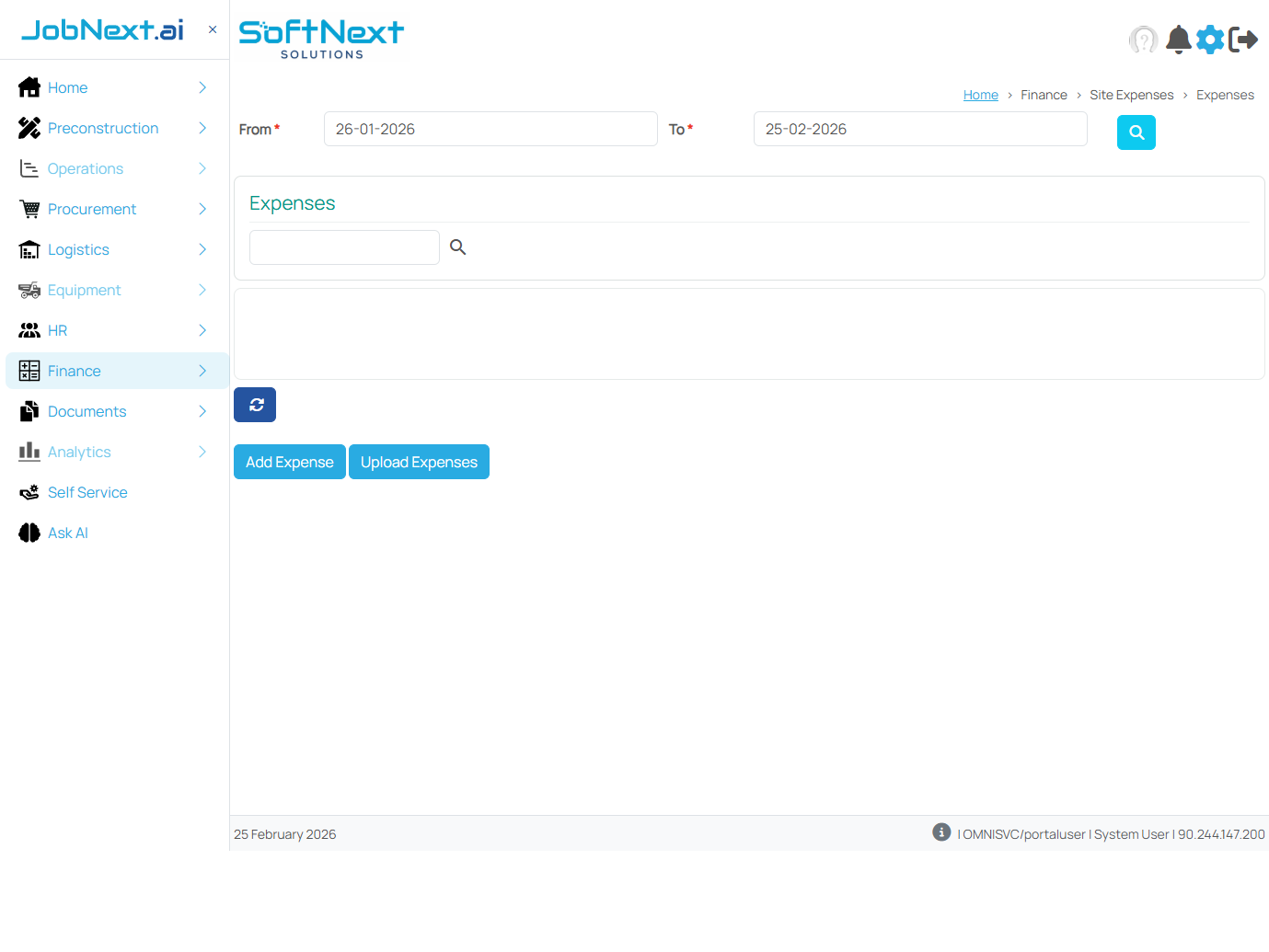Refresh the expenses list

coord(255,405)
